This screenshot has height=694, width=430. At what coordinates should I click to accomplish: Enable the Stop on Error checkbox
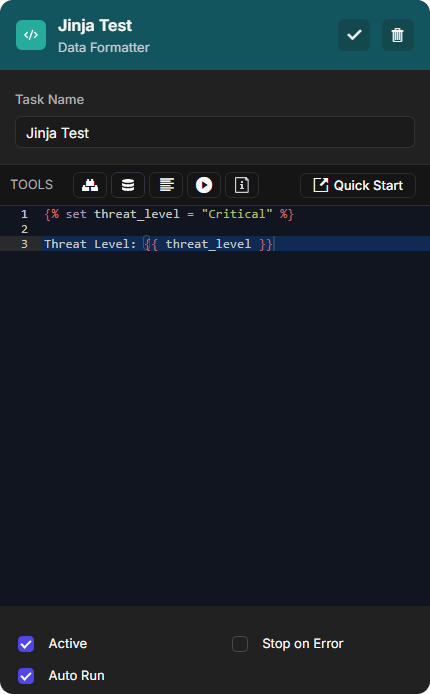click(240, 644)
